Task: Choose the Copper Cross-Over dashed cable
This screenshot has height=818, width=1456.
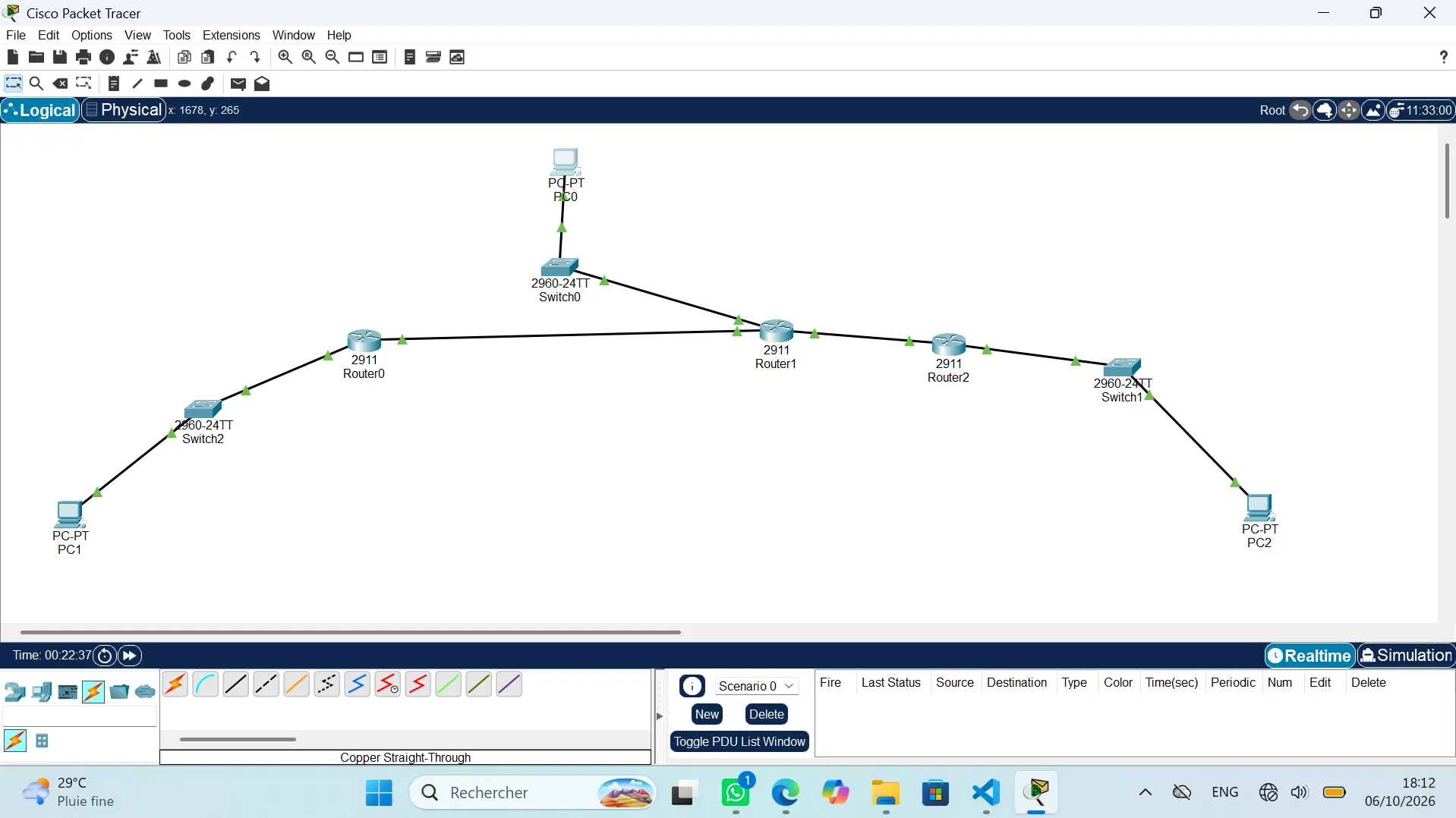Action: (x=266, y=684)
